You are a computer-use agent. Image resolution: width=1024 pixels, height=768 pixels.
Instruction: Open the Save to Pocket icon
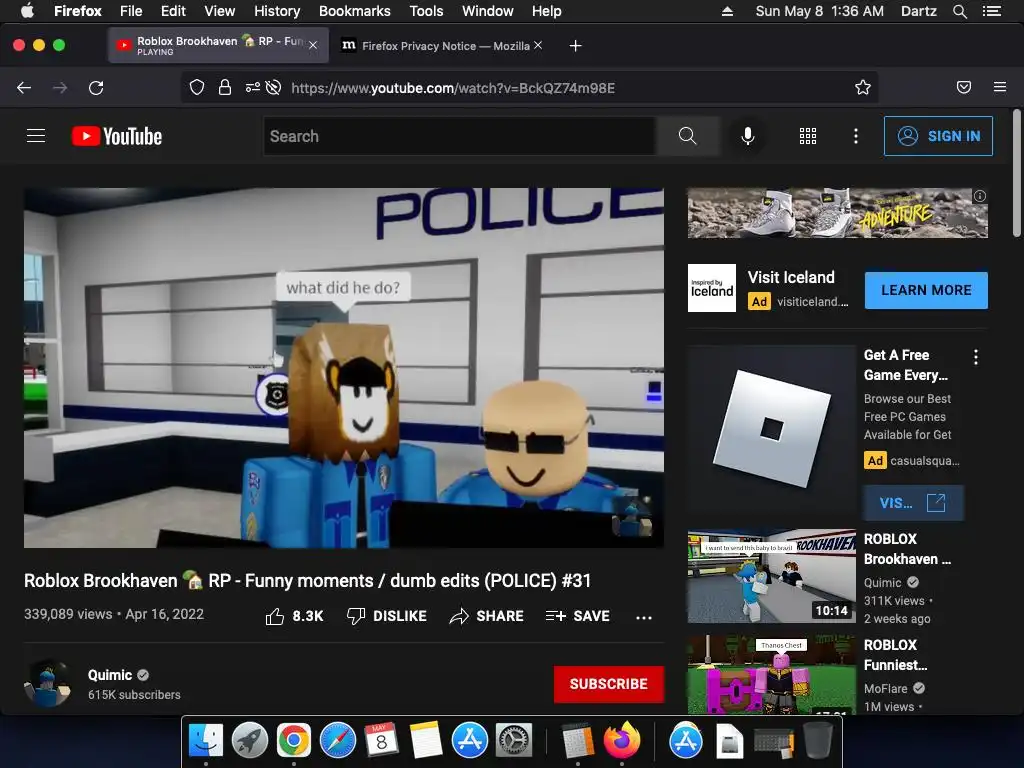[x=964, y=88]
